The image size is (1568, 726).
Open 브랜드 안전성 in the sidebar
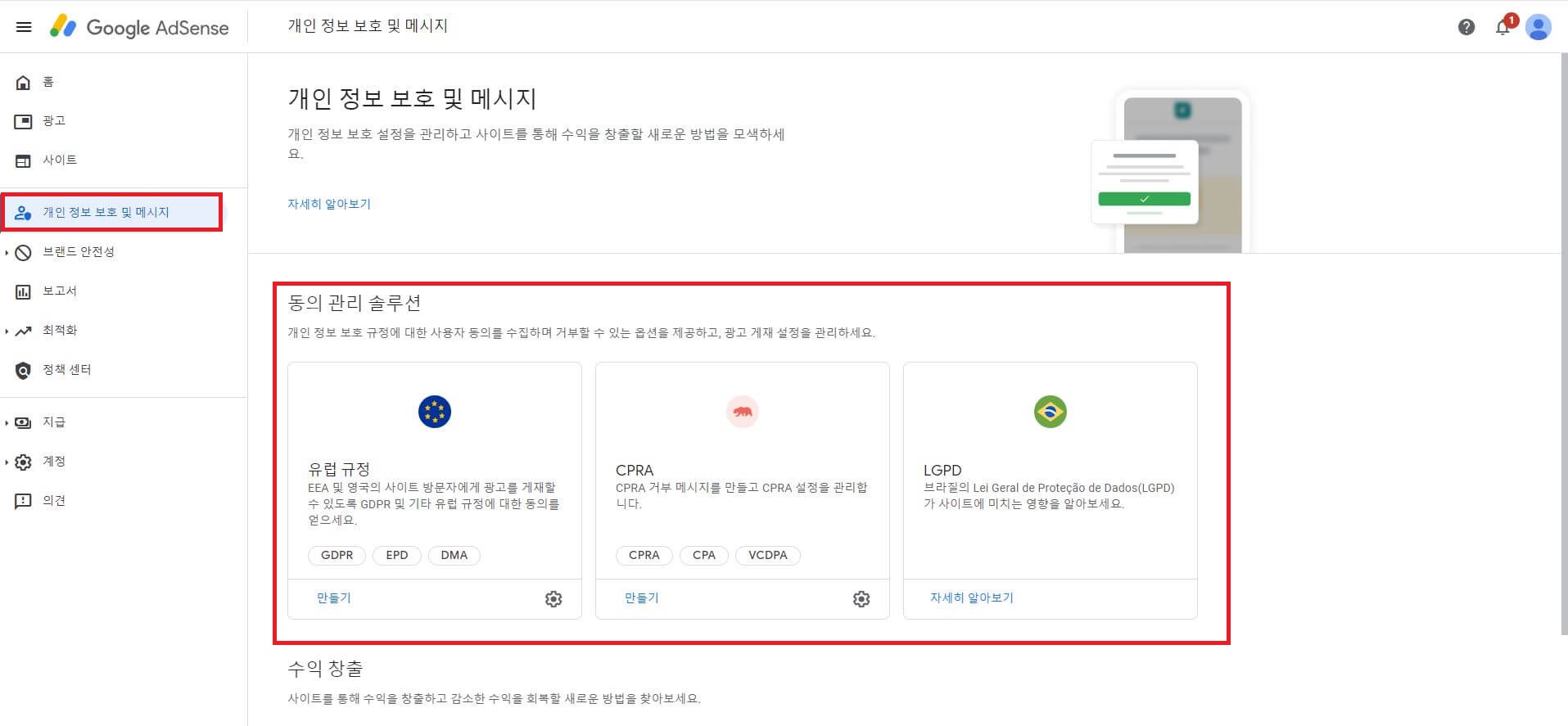click(79, 252)
